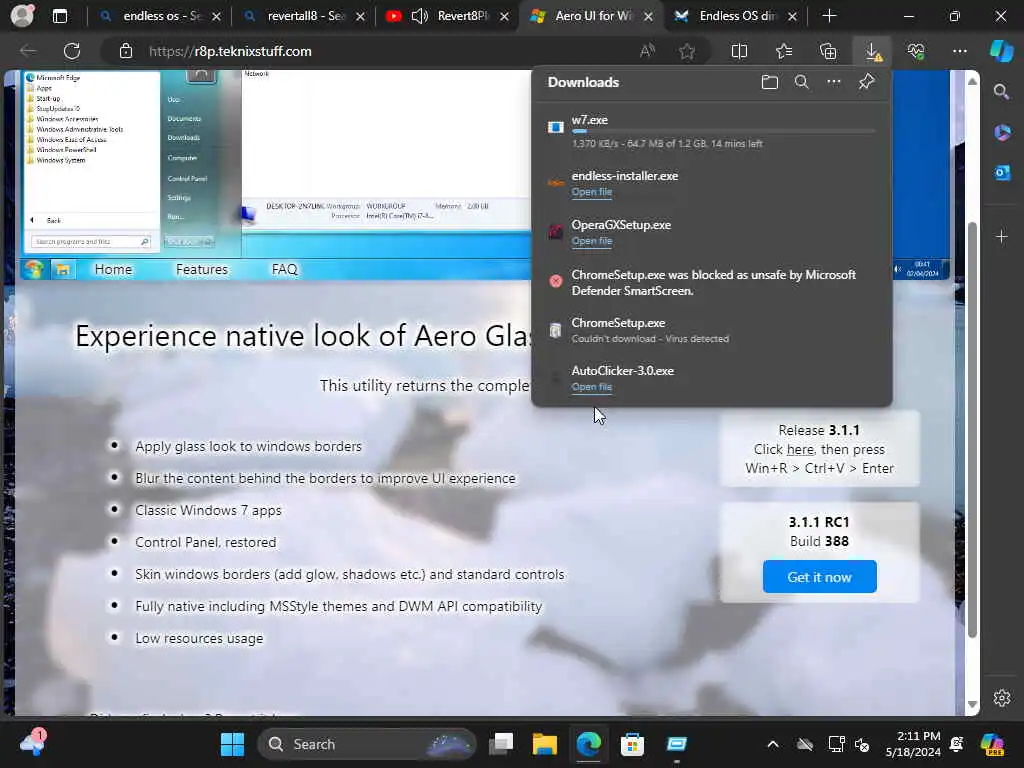Click w7.exe download progress bar
Image resolution: width=1024 pixels, height=768 pixels.
point(723,132)
